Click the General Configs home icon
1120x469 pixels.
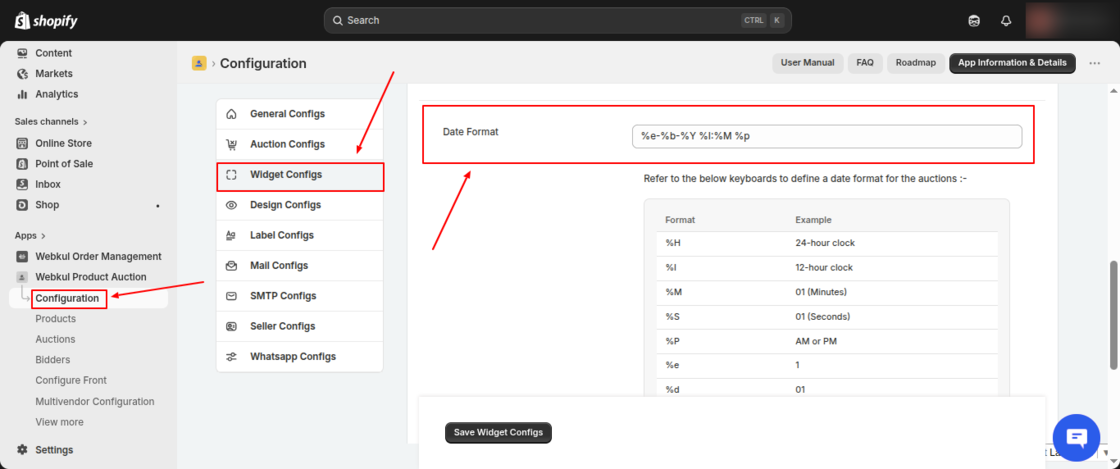(231, 114)
